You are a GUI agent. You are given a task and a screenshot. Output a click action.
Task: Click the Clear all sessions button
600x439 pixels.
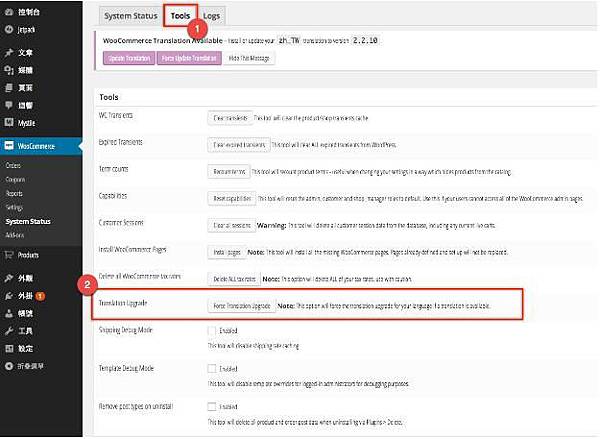click(232, 225)
